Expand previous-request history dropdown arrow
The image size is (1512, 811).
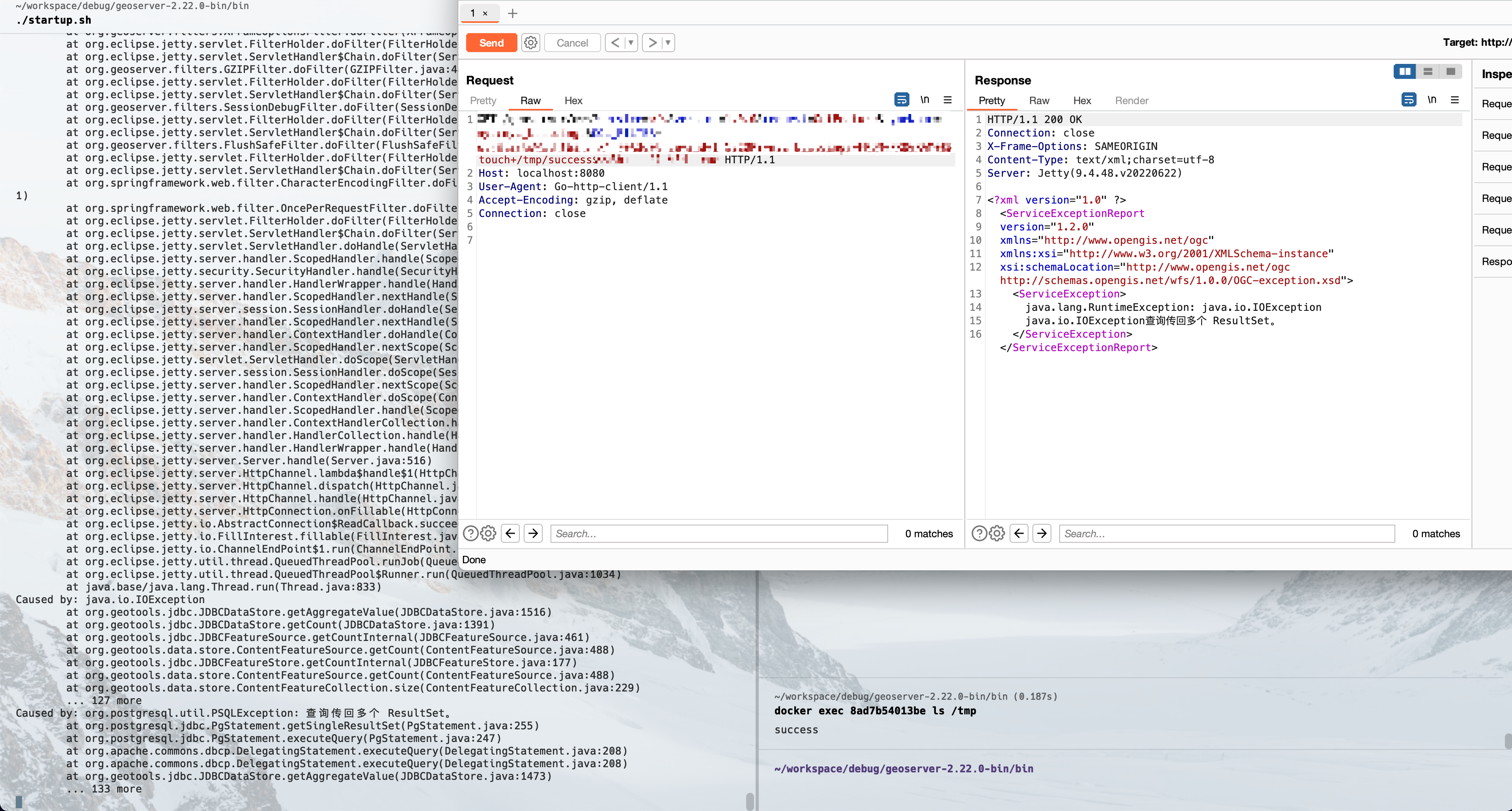[631, 43]
